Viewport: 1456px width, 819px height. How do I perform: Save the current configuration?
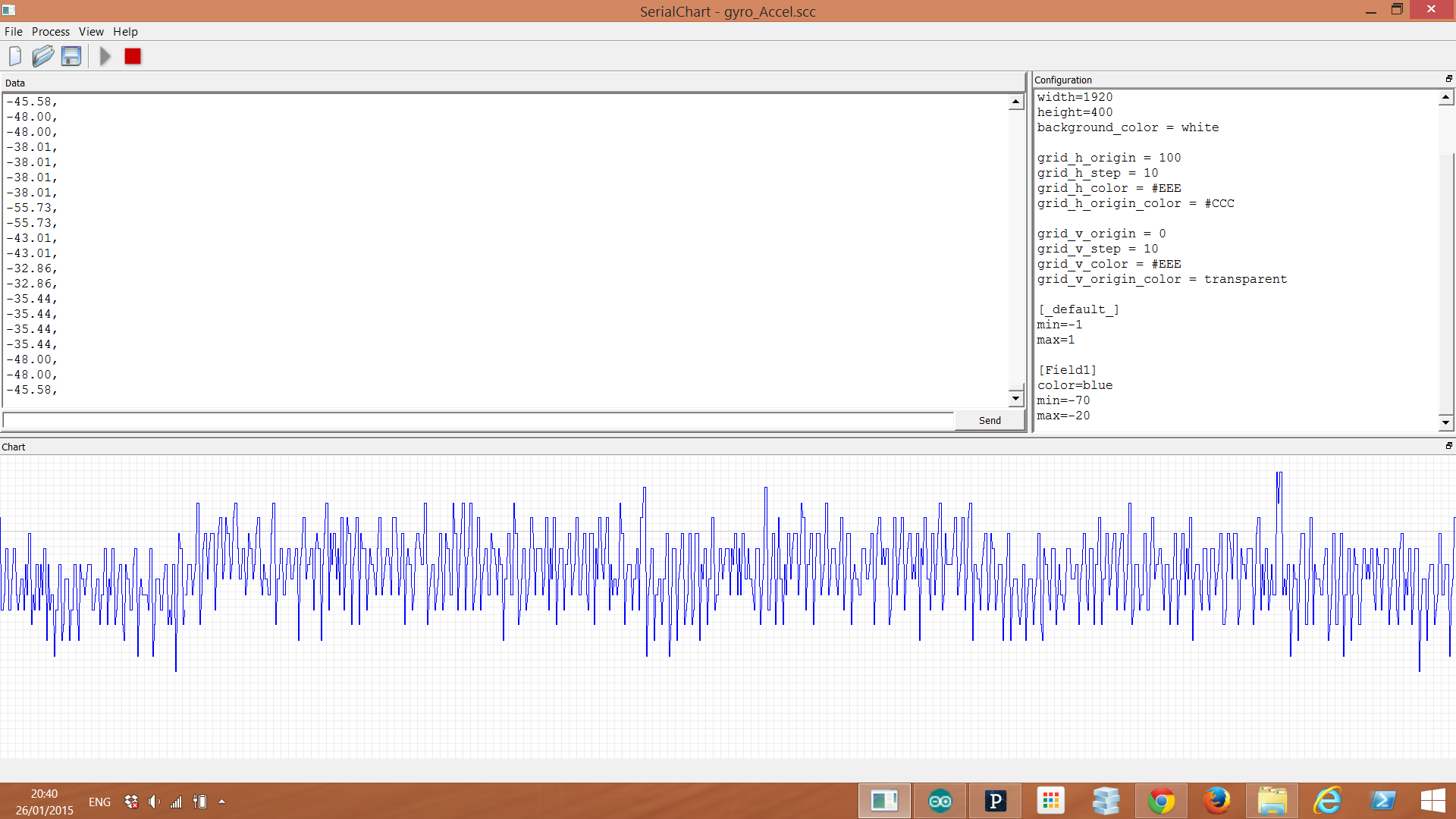pyautogui.click(x=71, y=55)
